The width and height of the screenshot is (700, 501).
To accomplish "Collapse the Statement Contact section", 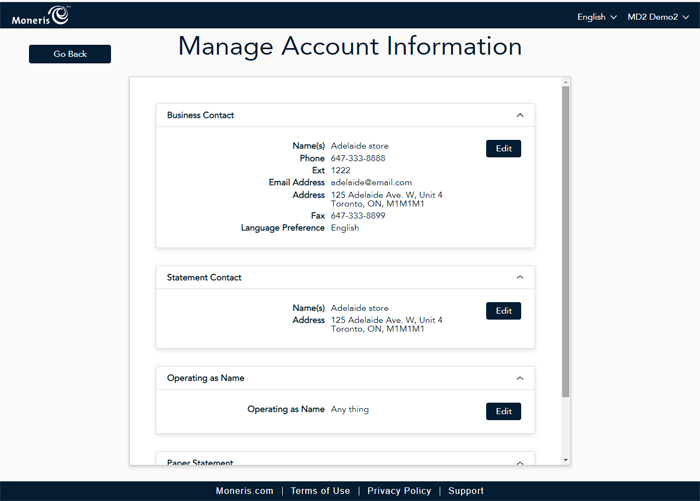I will pyautogui.click(x=520, y=277).
